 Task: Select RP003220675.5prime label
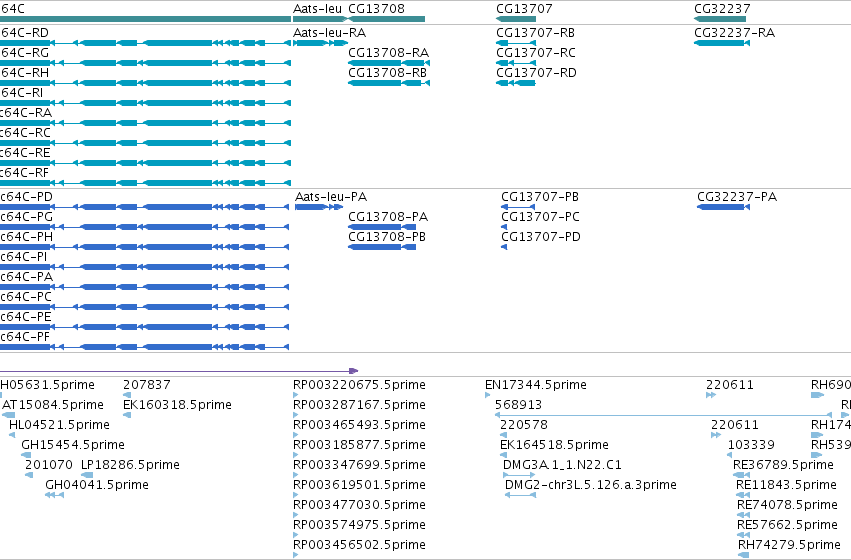click(359, 385)
